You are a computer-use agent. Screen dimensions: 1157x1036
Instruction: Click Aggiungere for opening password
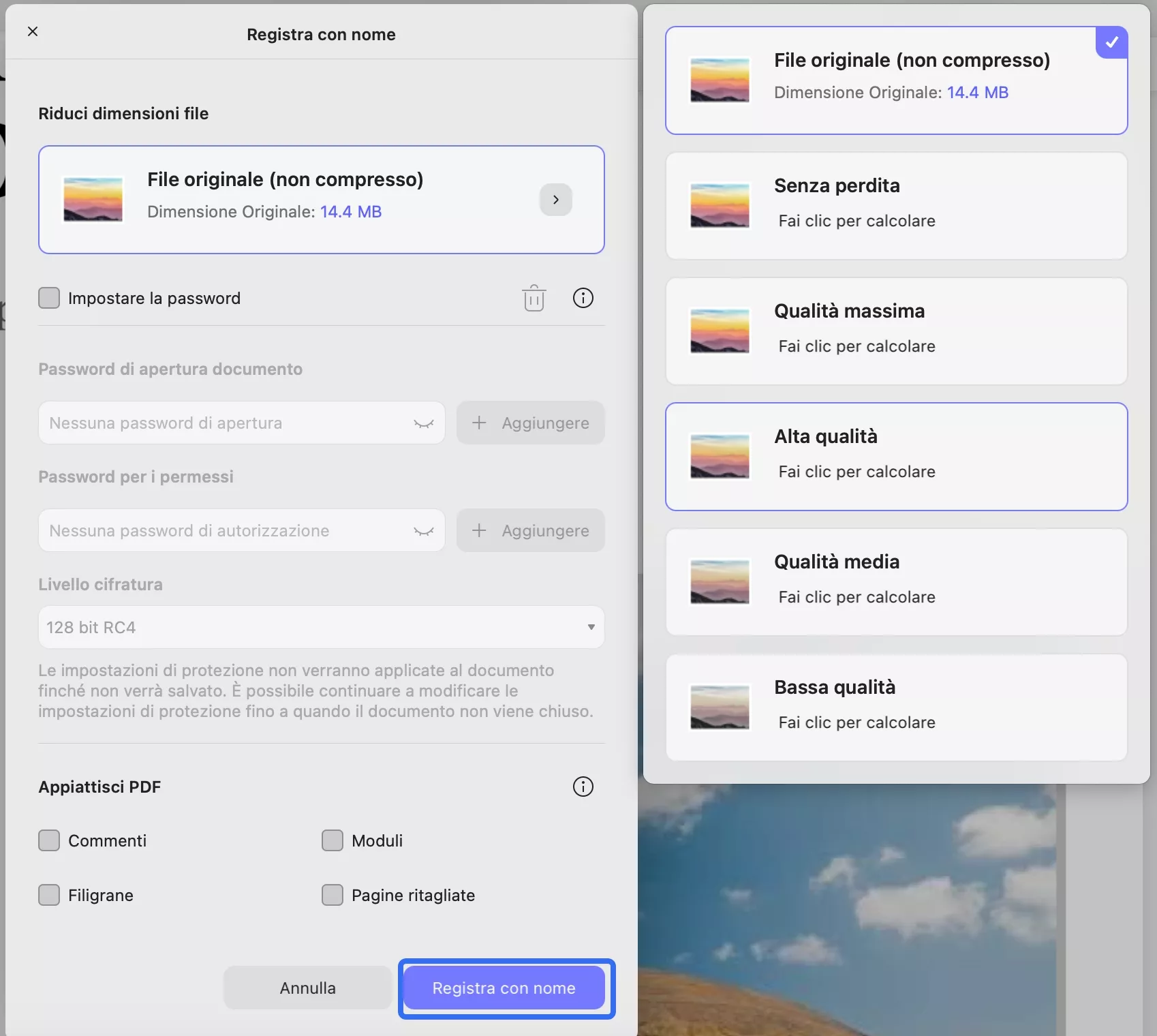(x=531, y=423)
